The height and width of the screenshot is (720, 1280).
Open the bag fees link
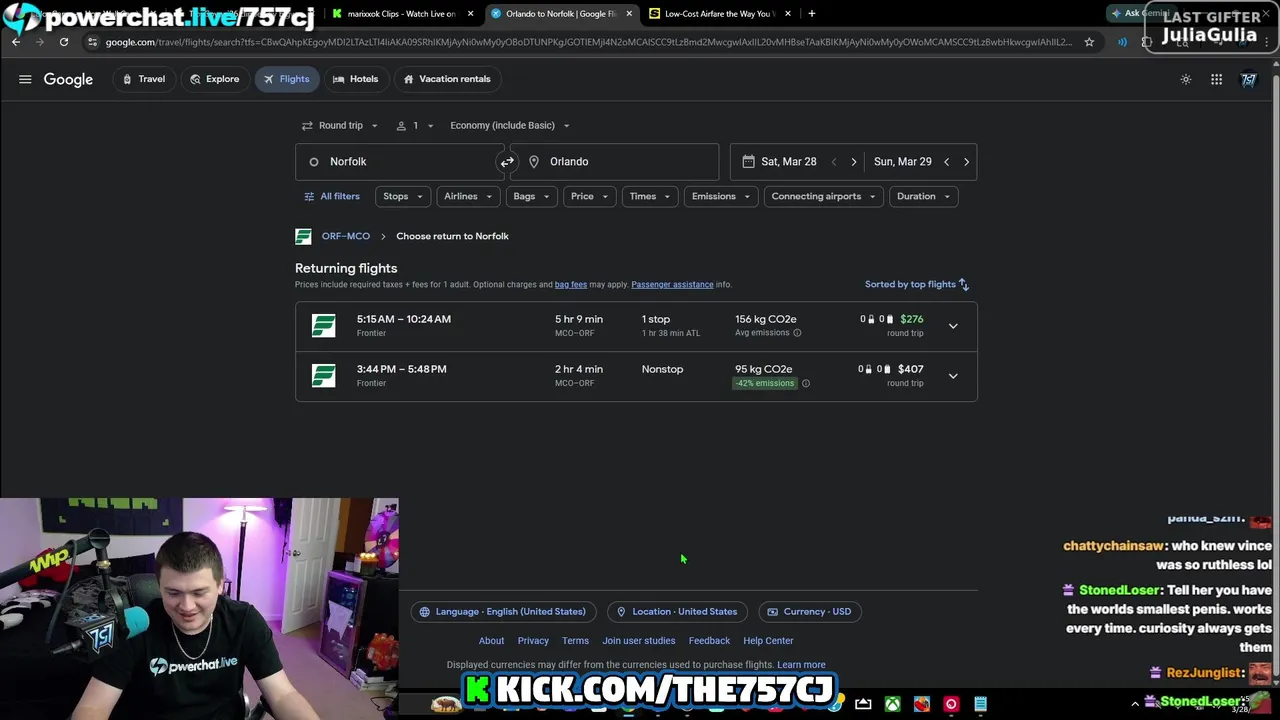point(571,285)
